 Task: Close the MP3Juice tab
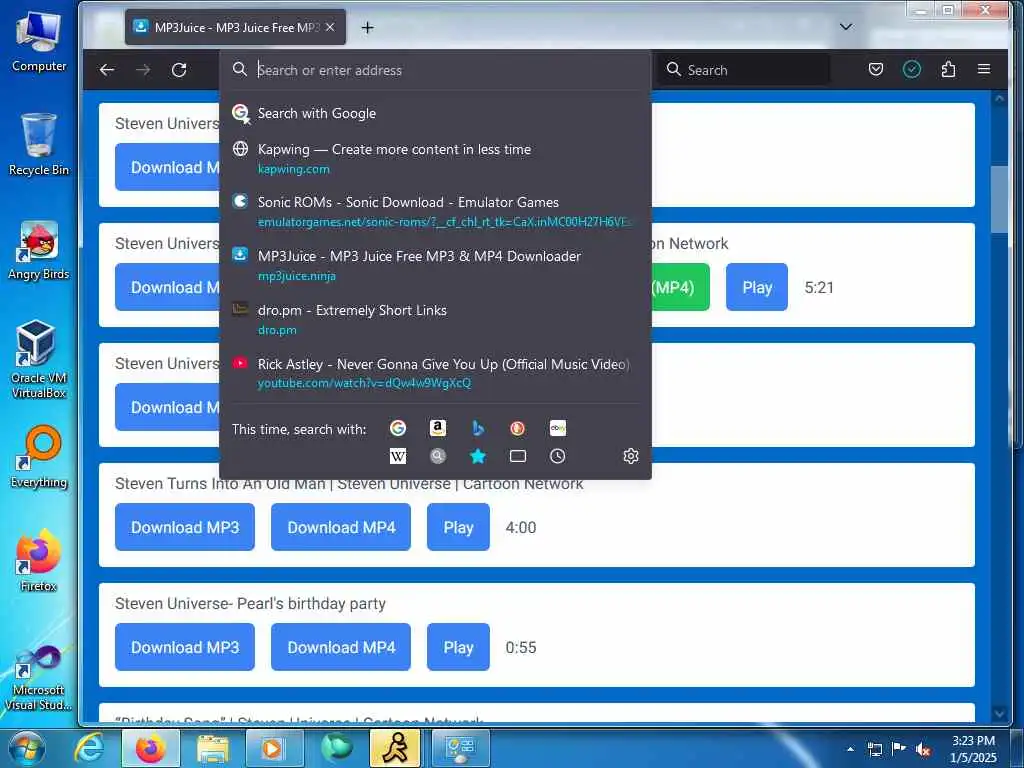click(x=330, y=27)
